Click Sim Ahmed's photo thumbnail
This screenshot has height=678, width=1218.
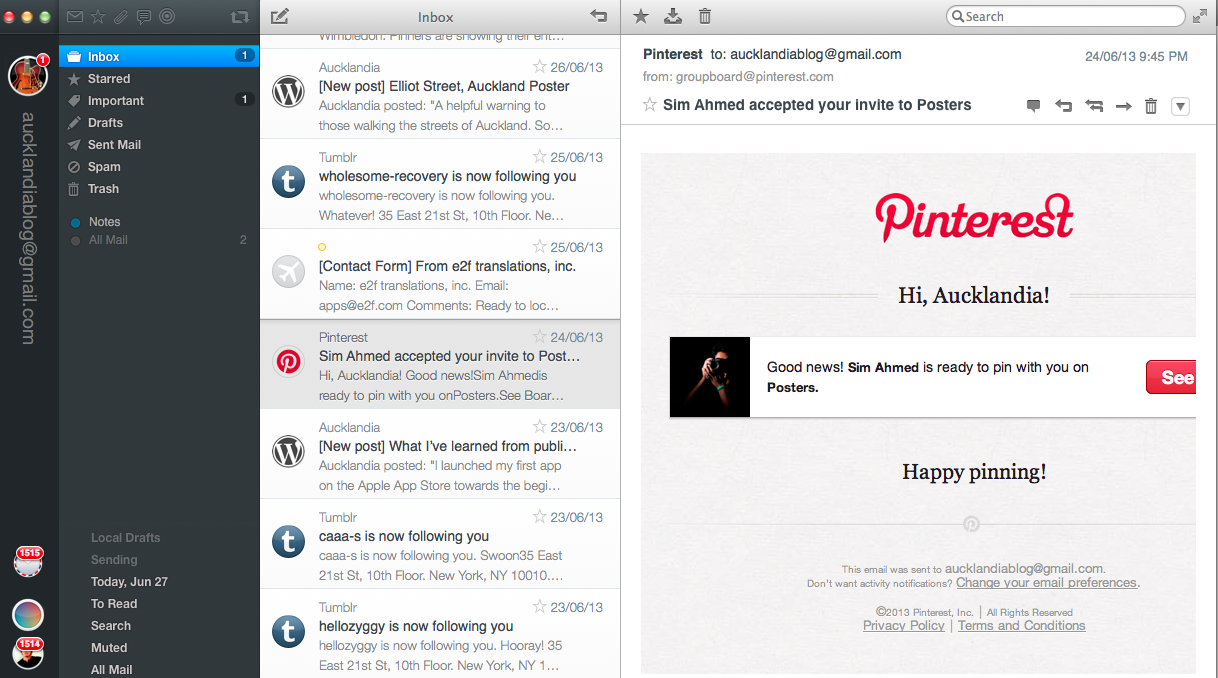click(710, 377)
